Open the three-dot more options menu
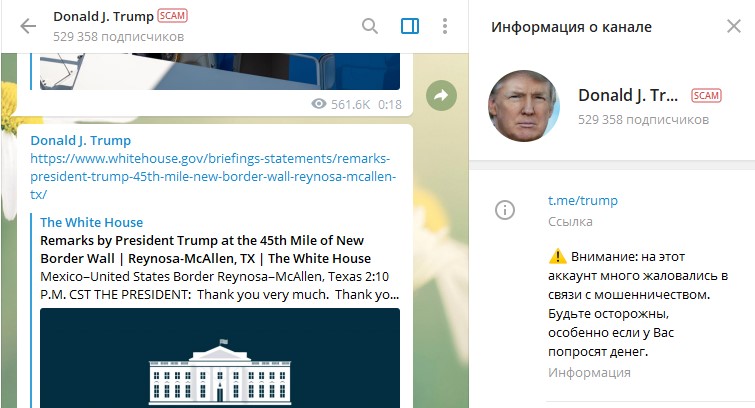Viewport: 755px width, 408px height. (x=445, y=26)
